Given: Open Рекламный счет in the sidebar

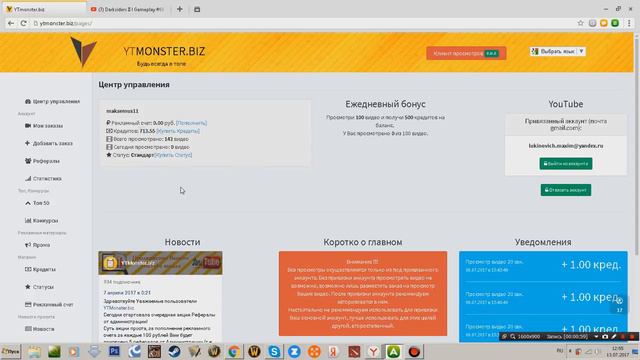Looking at the screenshot, I should click(49, 304).
